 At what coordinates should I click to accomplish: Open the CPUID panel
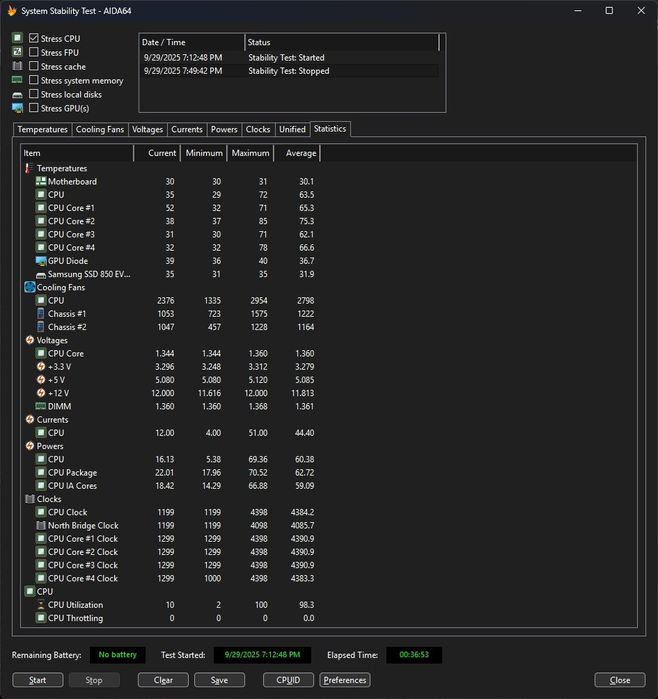288,680
